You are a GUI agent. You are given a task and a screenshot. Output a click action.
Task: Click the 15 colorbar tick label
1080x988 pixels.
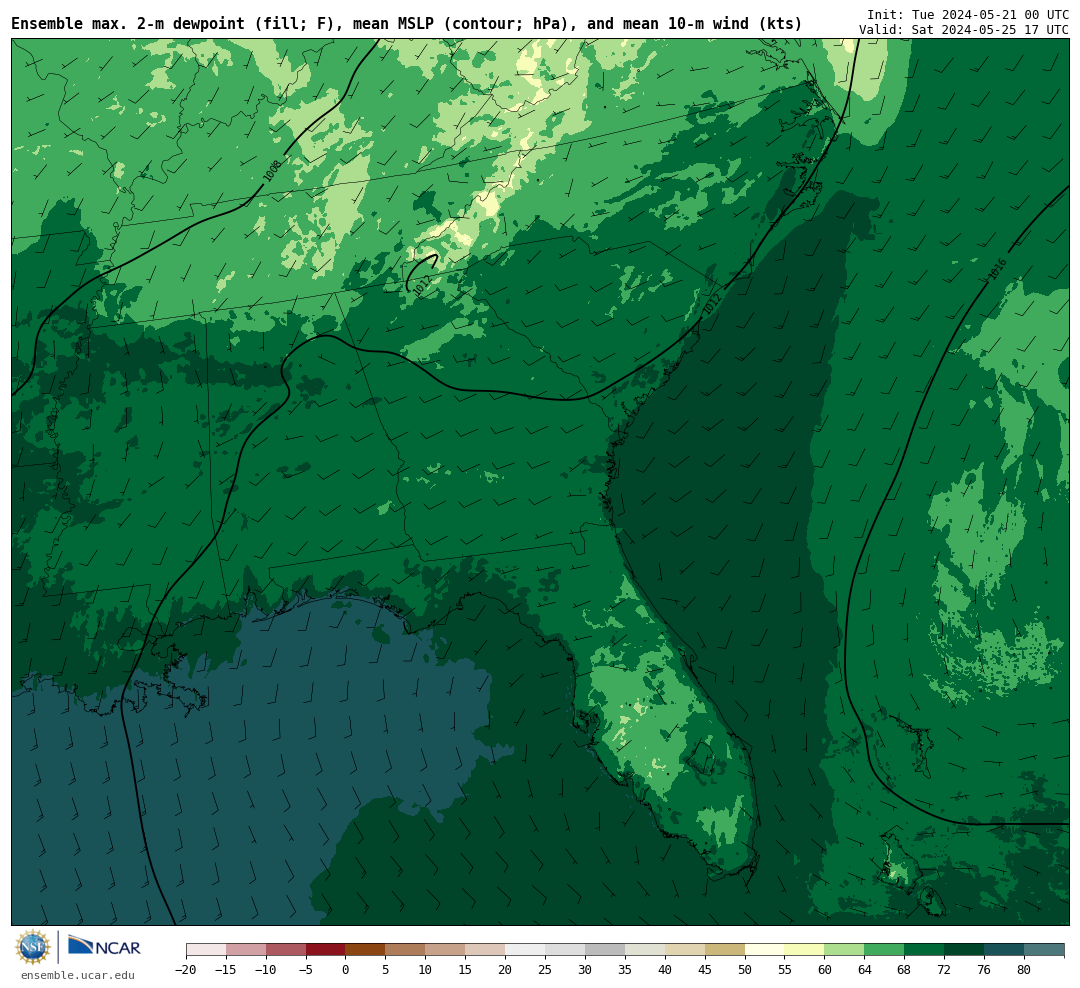pyautogui.click(x=466, y=969)
